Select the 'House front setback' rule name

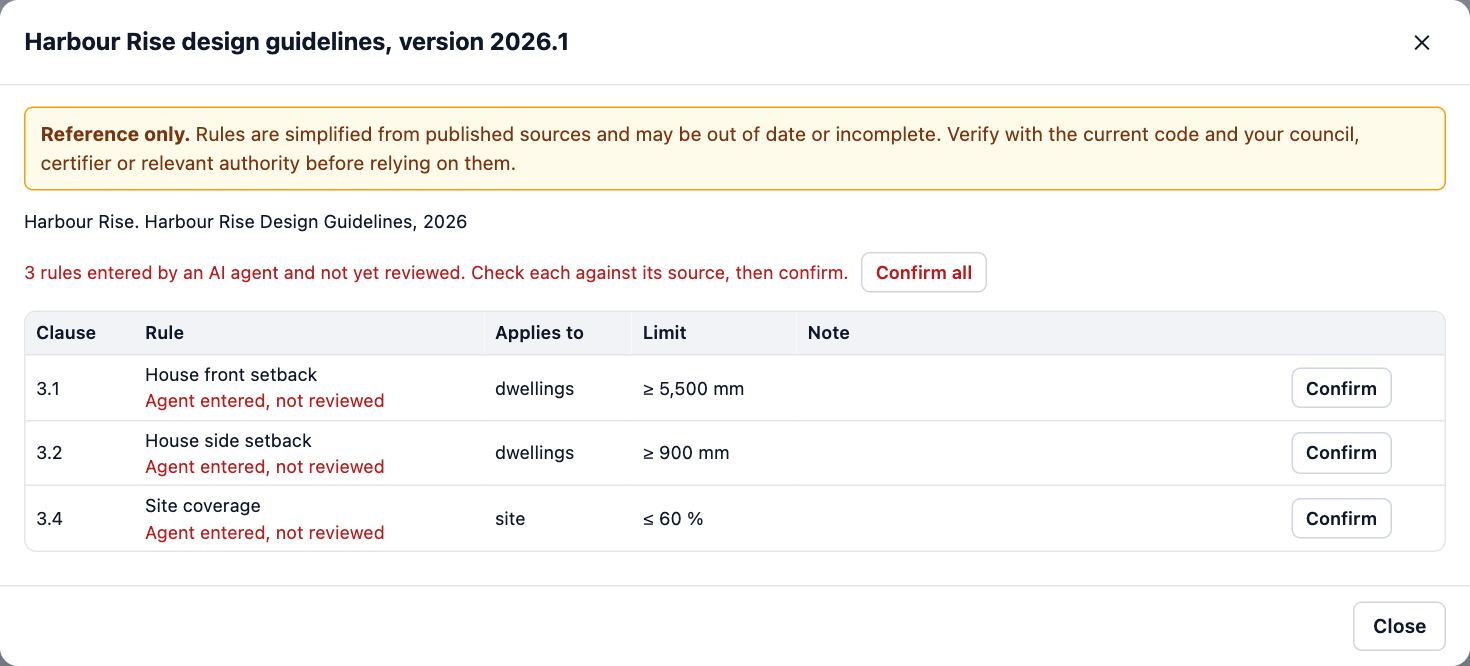(x=231, y=375)
